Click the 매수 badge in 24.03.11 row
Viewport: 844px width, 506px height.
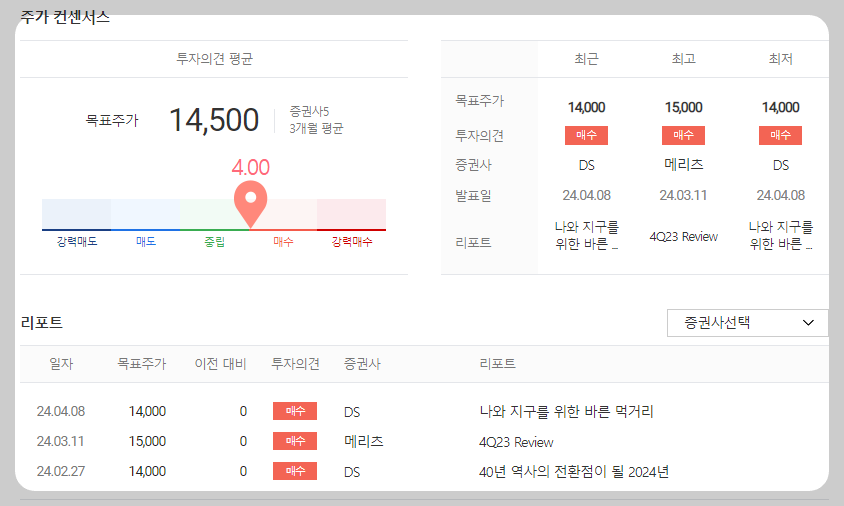tap(295, 441)
